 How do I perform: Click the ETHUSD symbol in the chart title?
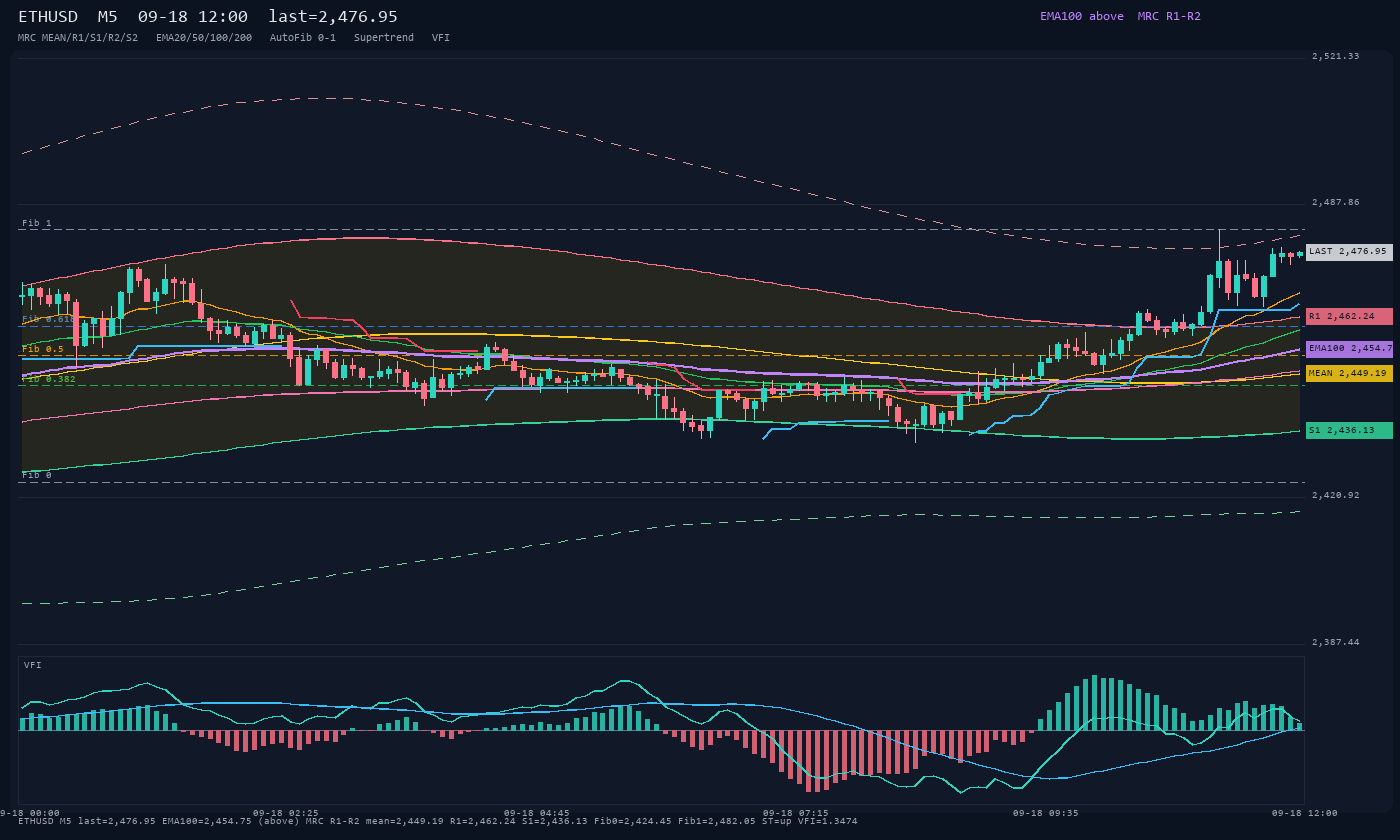[48, 17]
